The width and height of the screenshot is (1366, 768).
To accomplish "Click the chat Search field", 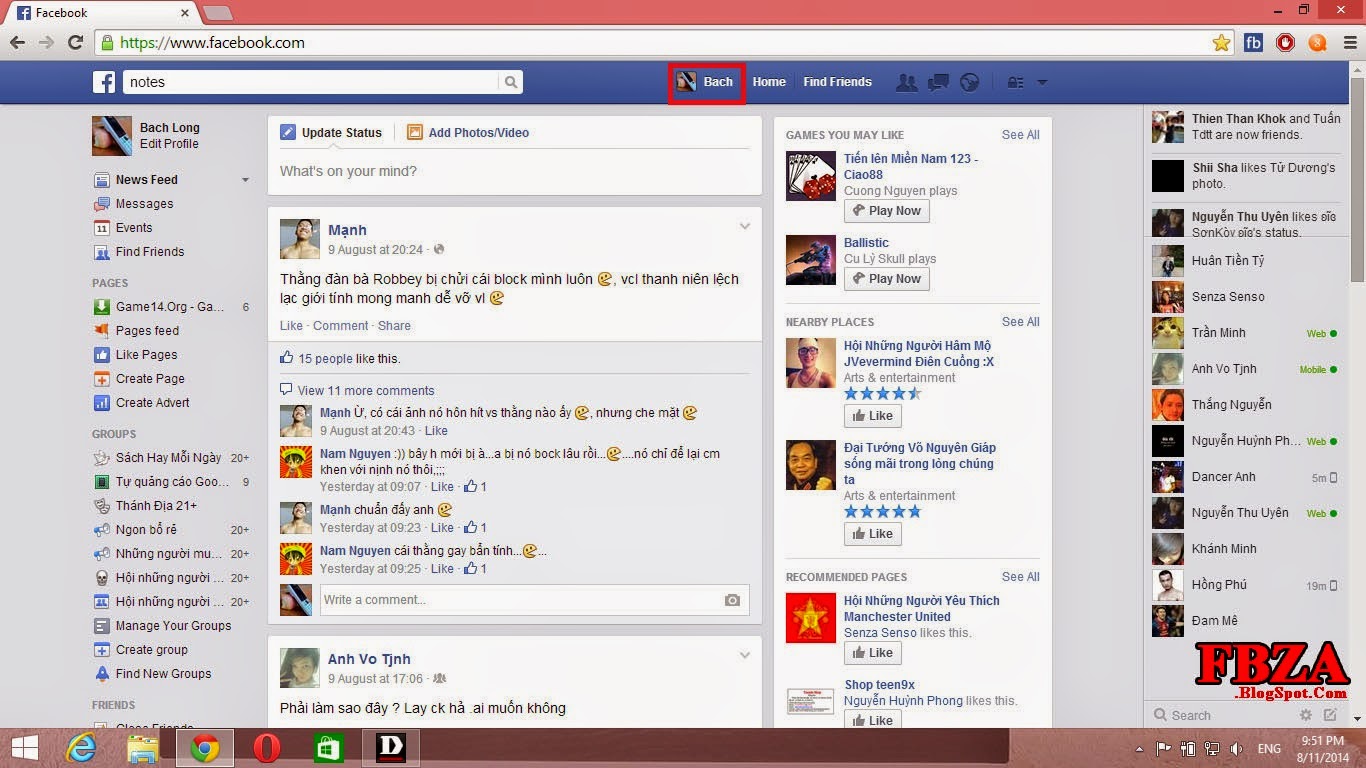I will (1222, 715).
